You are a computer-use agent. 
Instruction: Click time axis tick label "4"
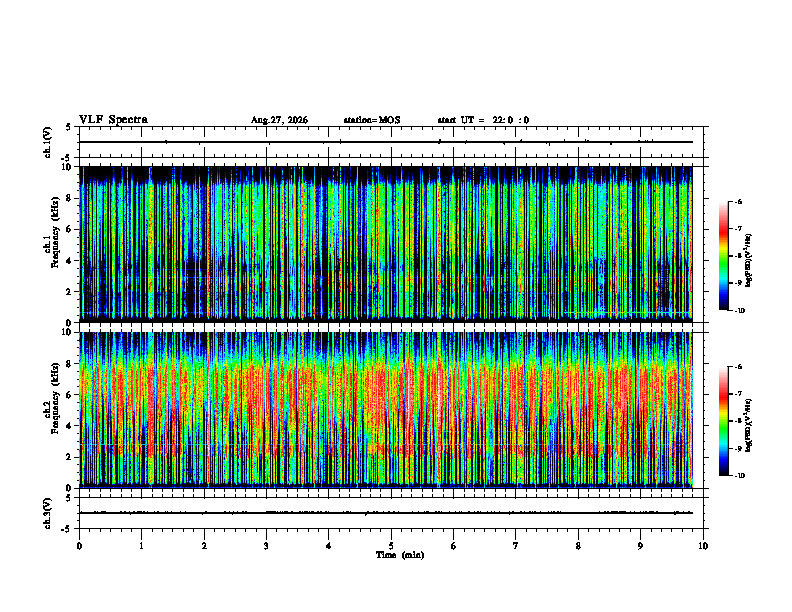pos(329,546)
